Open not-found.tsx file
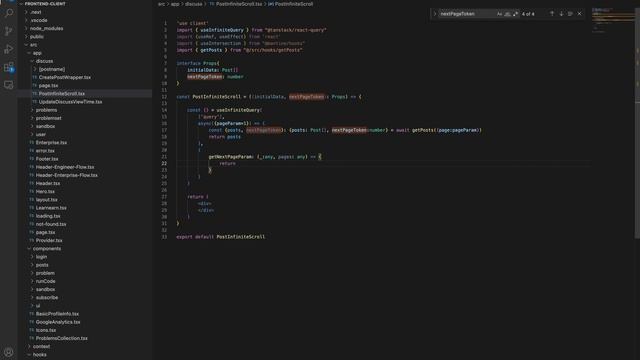 51,224
